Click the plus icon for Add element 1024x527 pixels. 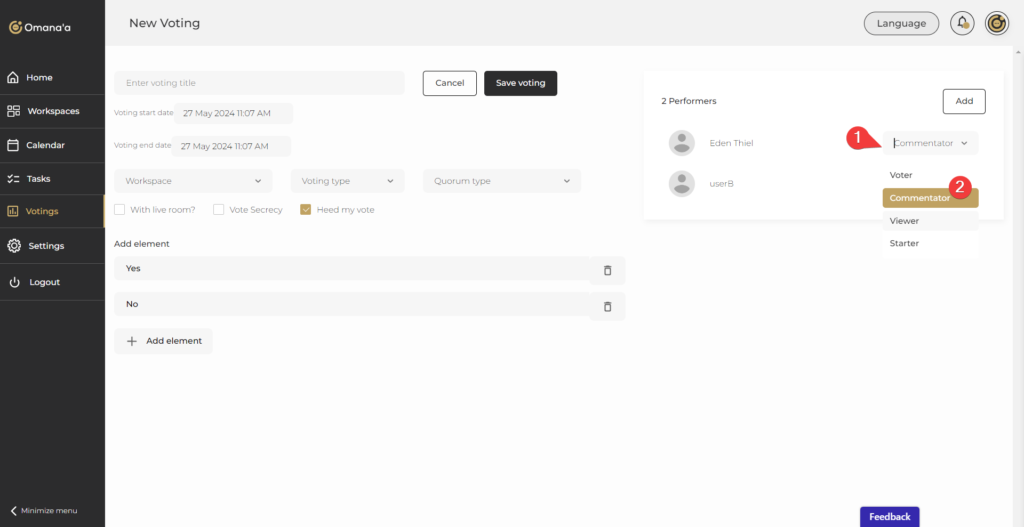pos(132,341)
